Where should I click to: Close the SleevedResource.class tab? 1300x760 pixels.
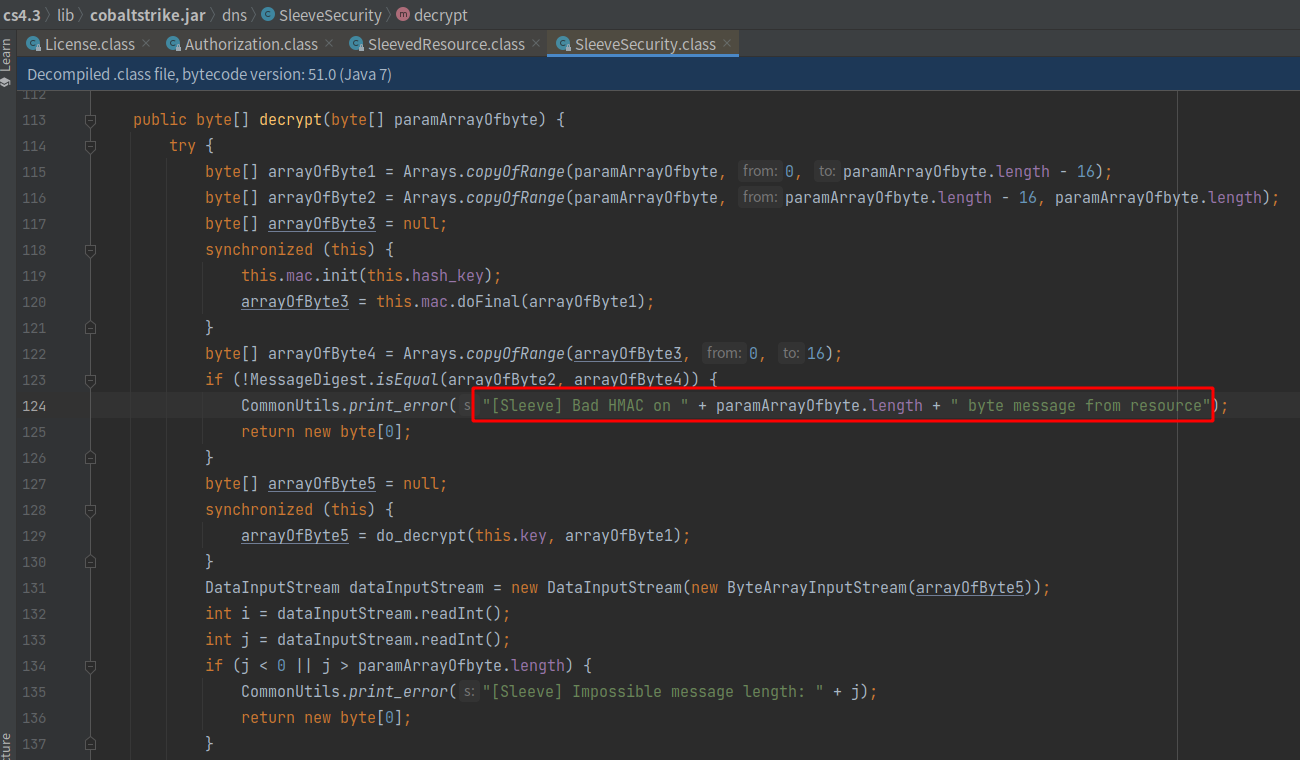[x=536, y=43]
